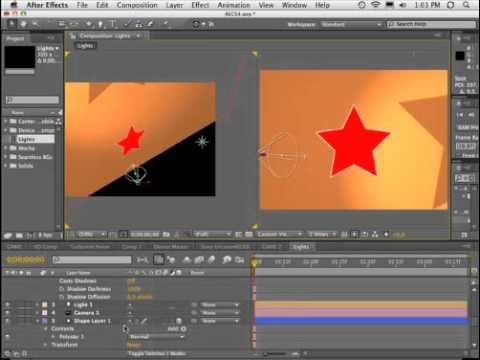This screenshot has height=360, width=480.
Task: Click the Search Help field
Action: pos(431,24)
